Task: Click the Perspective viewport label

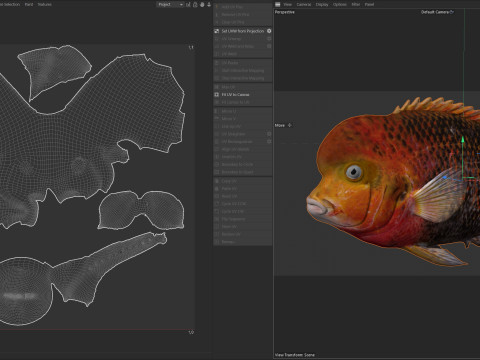Action: click(x=285, y=12)
